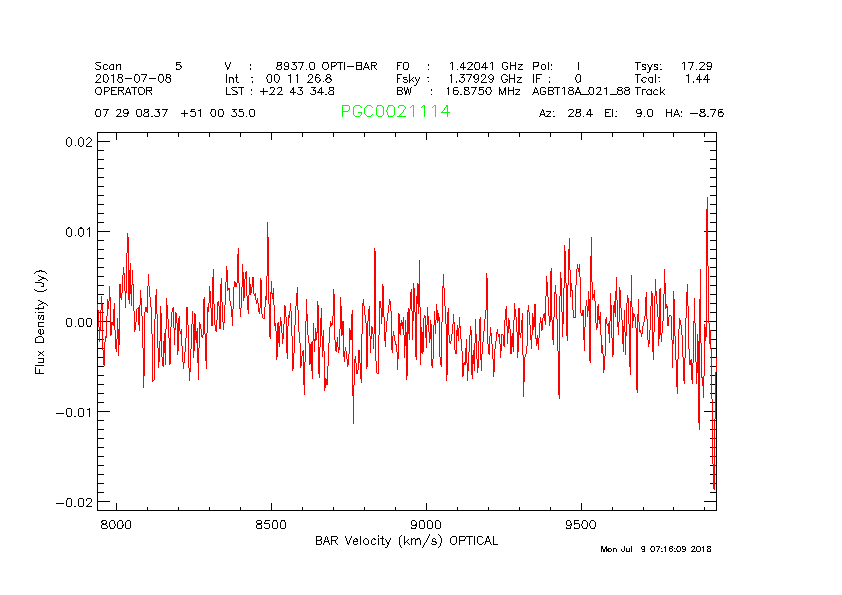
Task: Click the −0.02 label on flux axis
Action: coord(75,502)
